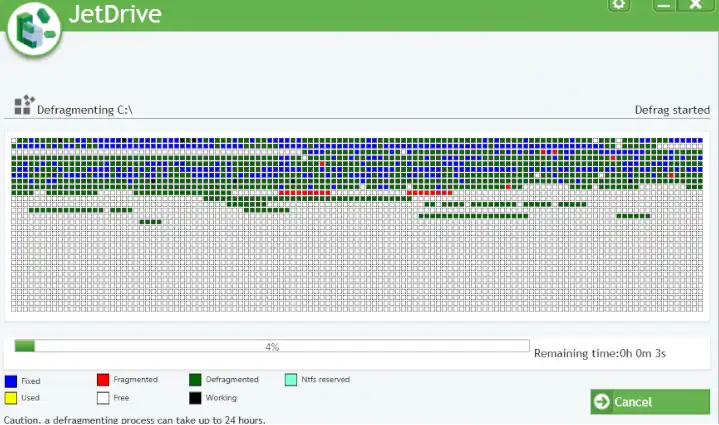719x425 pixels.
Task: Click the green Defragmented legend swatch
Action: tap(195, 380)
